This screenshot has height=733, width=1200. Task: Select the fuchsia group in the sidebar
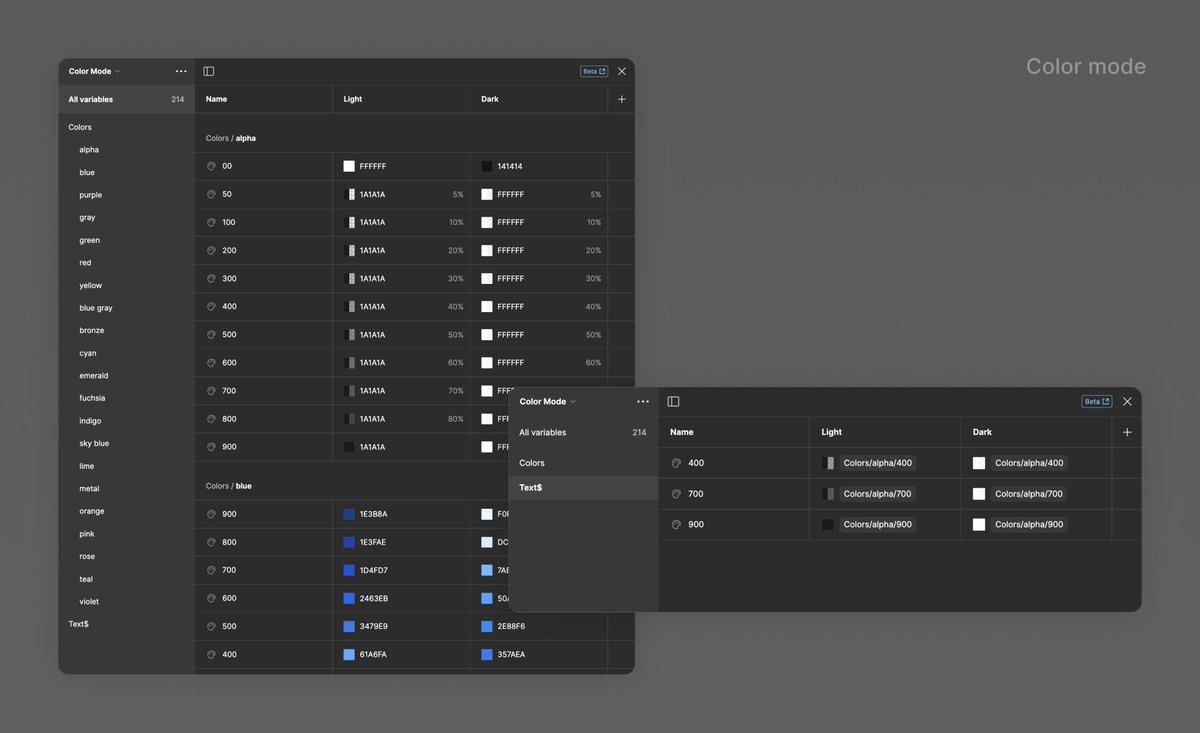(92, 398)
